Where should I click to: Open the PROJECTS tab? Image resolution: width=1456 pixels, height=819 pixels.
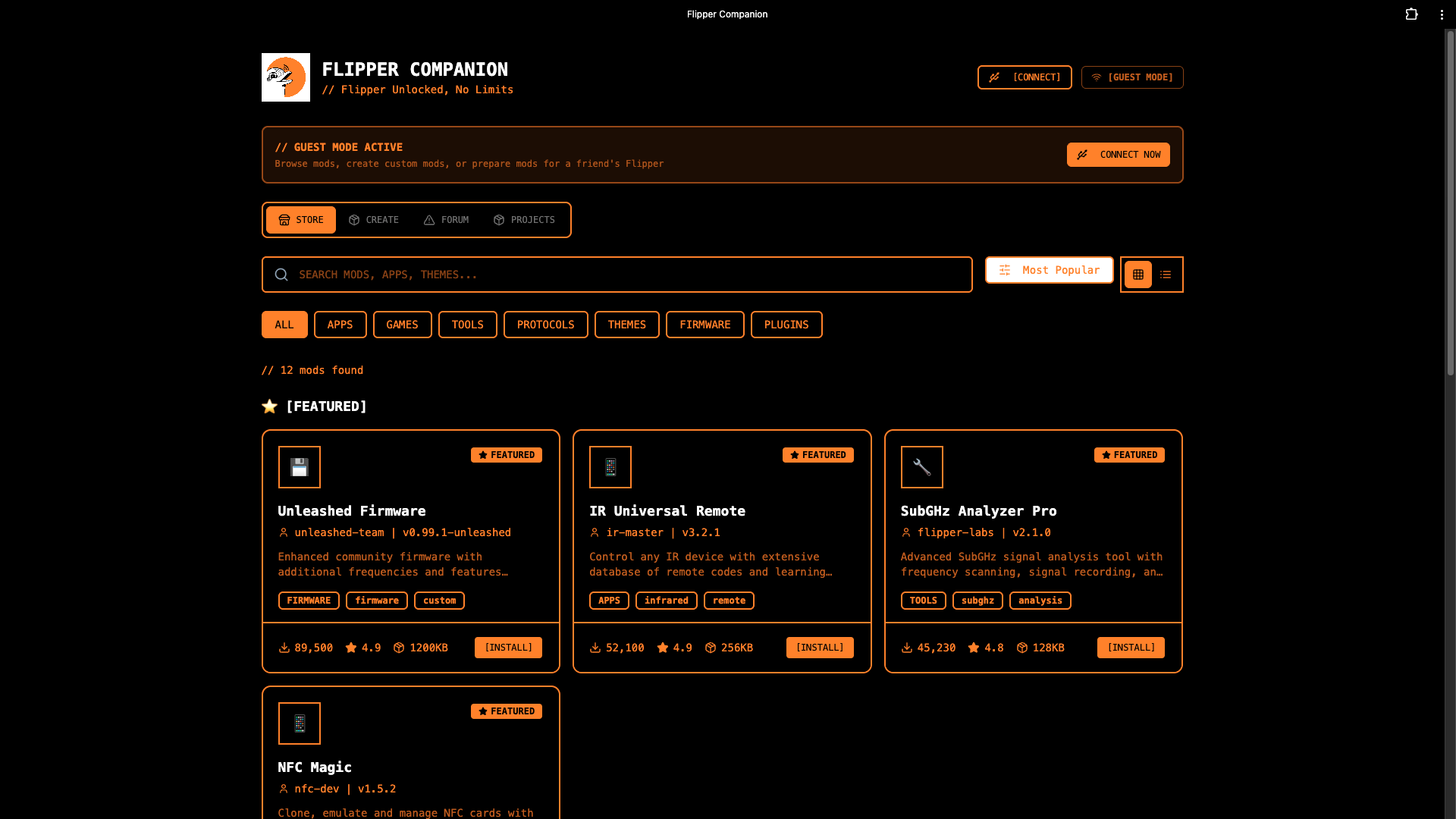[524, 220]
